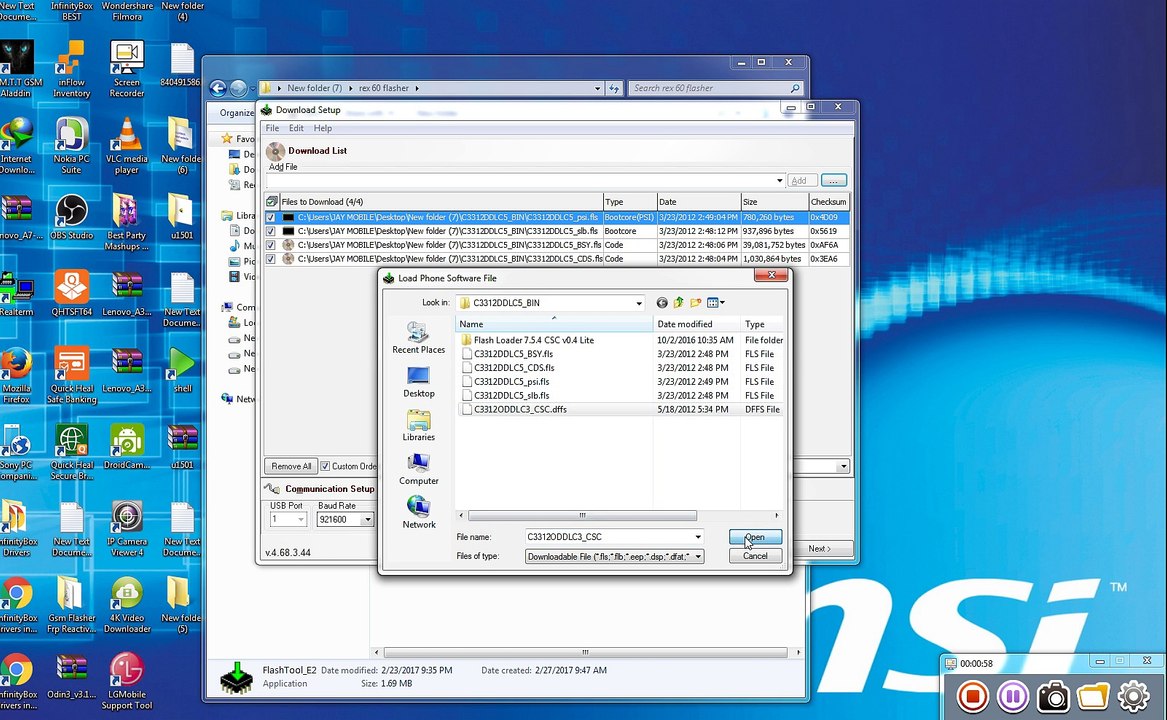Expand the File name dropdown
The image size is (1167, 720).
tap(697, 537)
